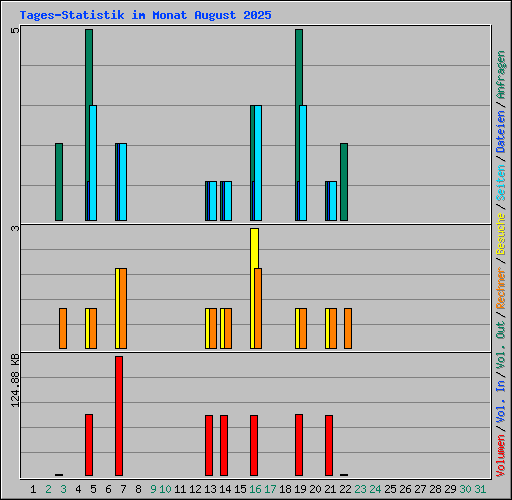Click the title 'Tages-Statistik im Monat August 2025'
This screenshot has width=512, height=500.
click(145, 15)
